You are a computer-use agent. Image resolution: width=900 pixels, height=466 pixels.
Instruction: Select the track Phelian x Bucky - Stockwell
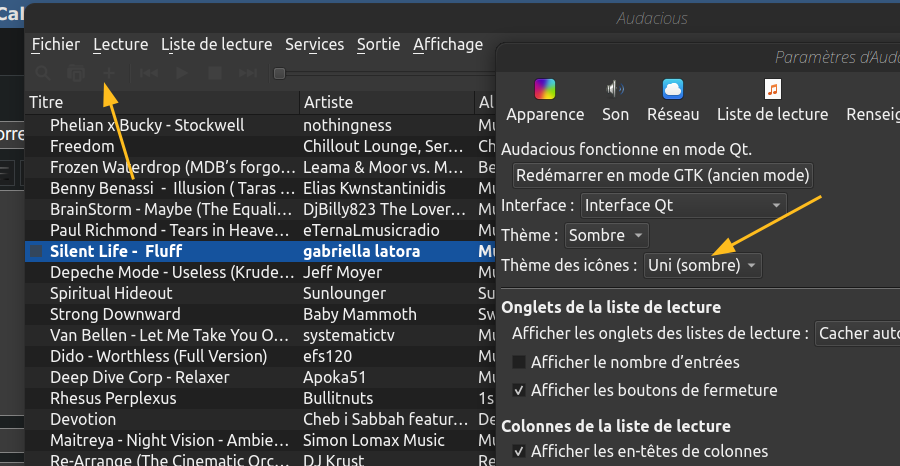(x=147, y=125)
